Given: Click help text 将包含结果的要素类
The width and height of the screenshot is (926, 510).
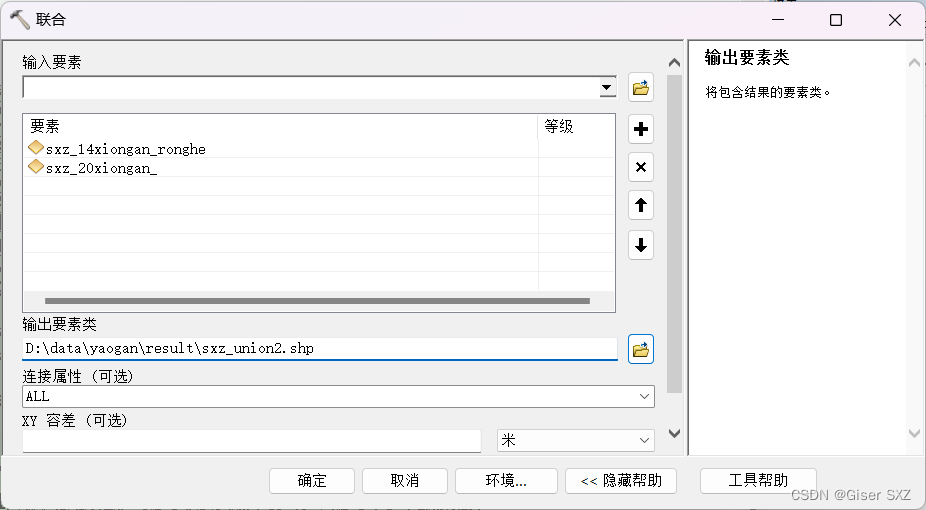Looking at the screenshot, I should point(768,92).
